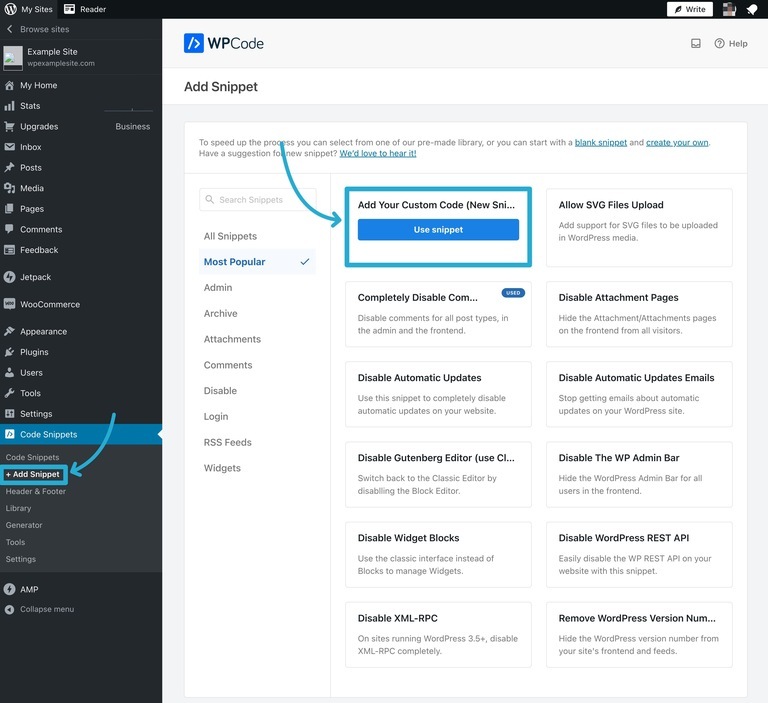The width and height of the screenshot is (768, 703).
Task: Click the Comments bubble icon in sidebar
Action: (9, 229)
